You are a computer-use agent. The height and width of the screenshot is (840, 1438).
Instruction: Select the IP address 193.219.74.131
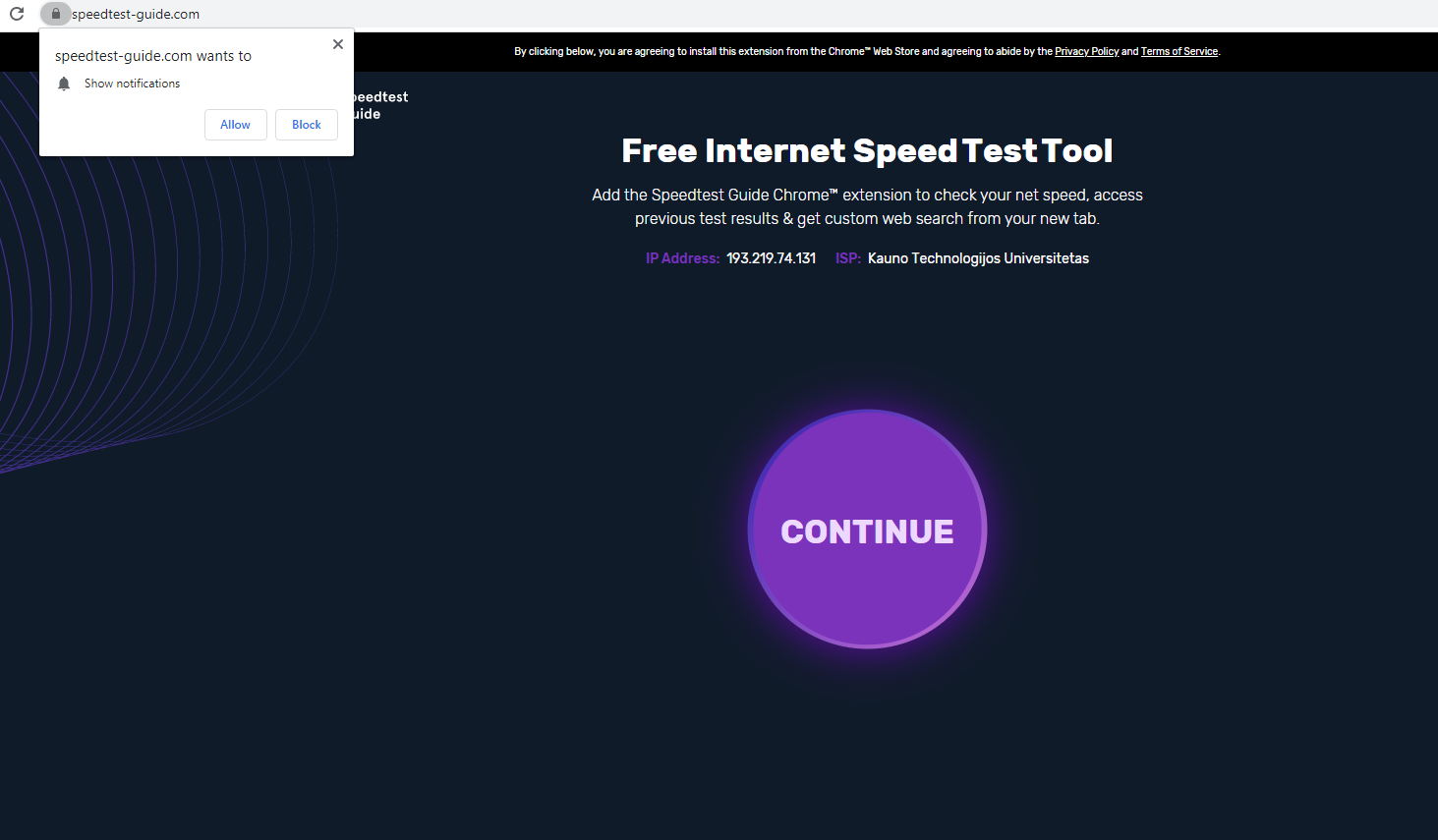click(x=771, y=258)
